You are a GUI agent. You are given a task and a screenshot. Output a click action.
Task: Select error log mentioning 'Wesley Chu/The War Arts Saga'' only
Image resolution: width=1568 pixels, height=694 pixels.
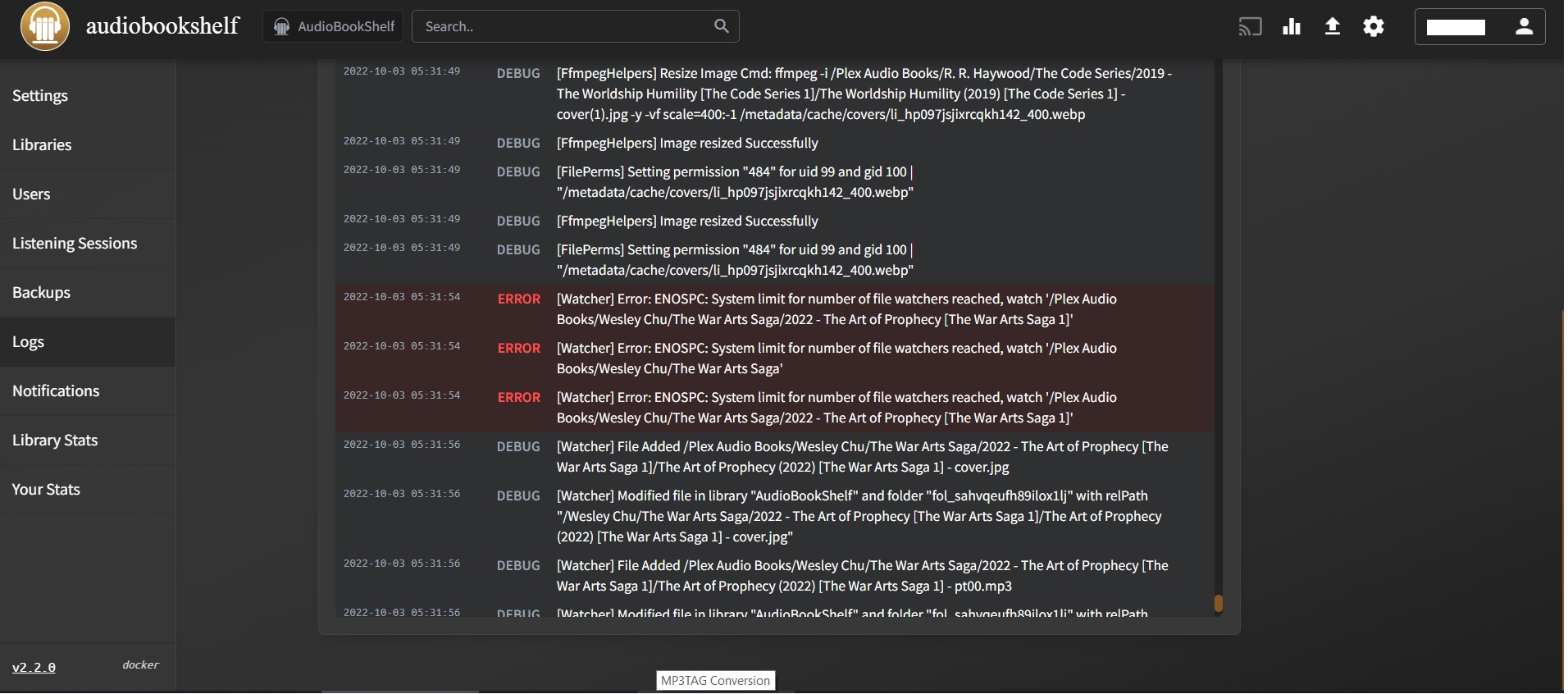(775, 358)
